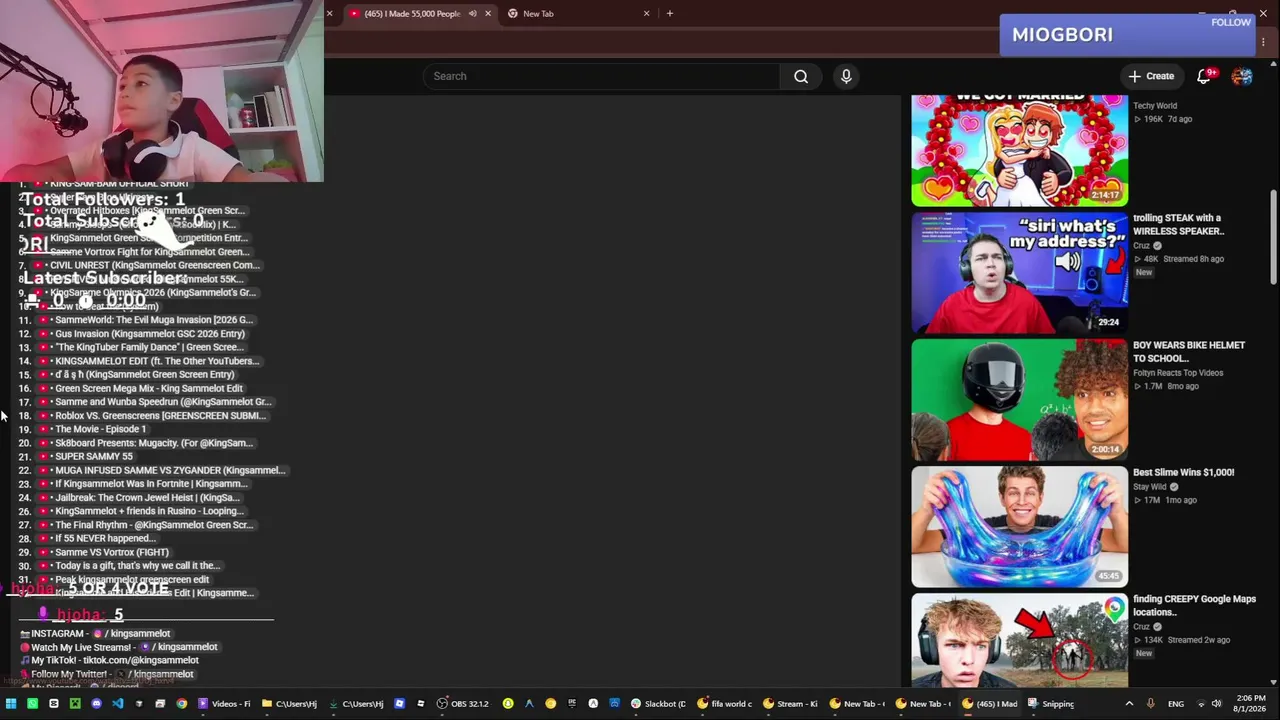Open the 'We Got Married' video thumbnail
1280x720 pixels.
[x=1019, y=150]
